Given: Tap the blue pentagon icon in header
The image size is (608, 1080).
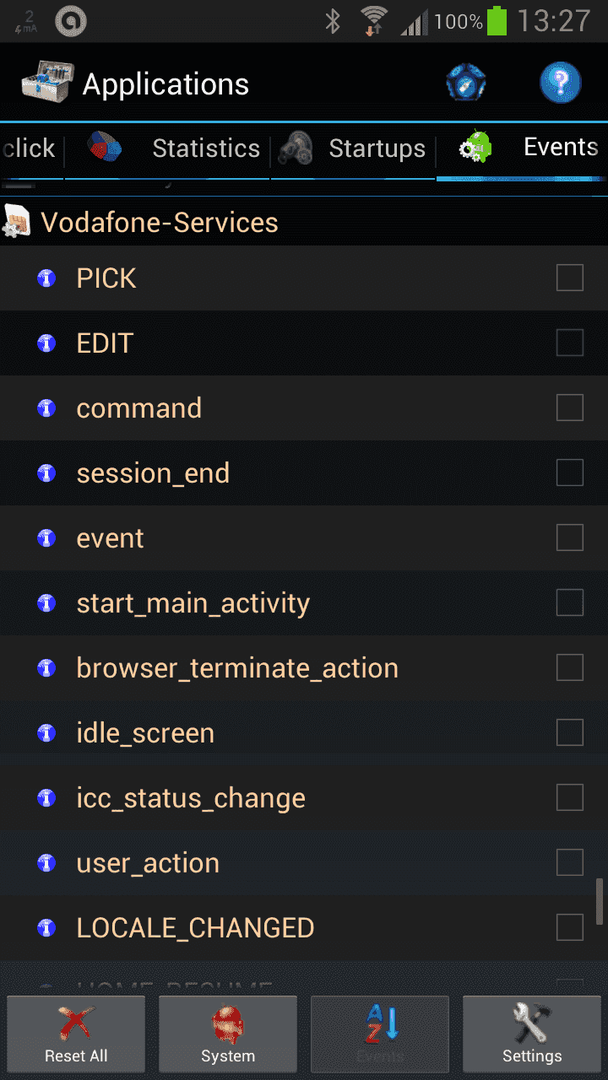Looking at the screenshot, I should click(466, 83).
